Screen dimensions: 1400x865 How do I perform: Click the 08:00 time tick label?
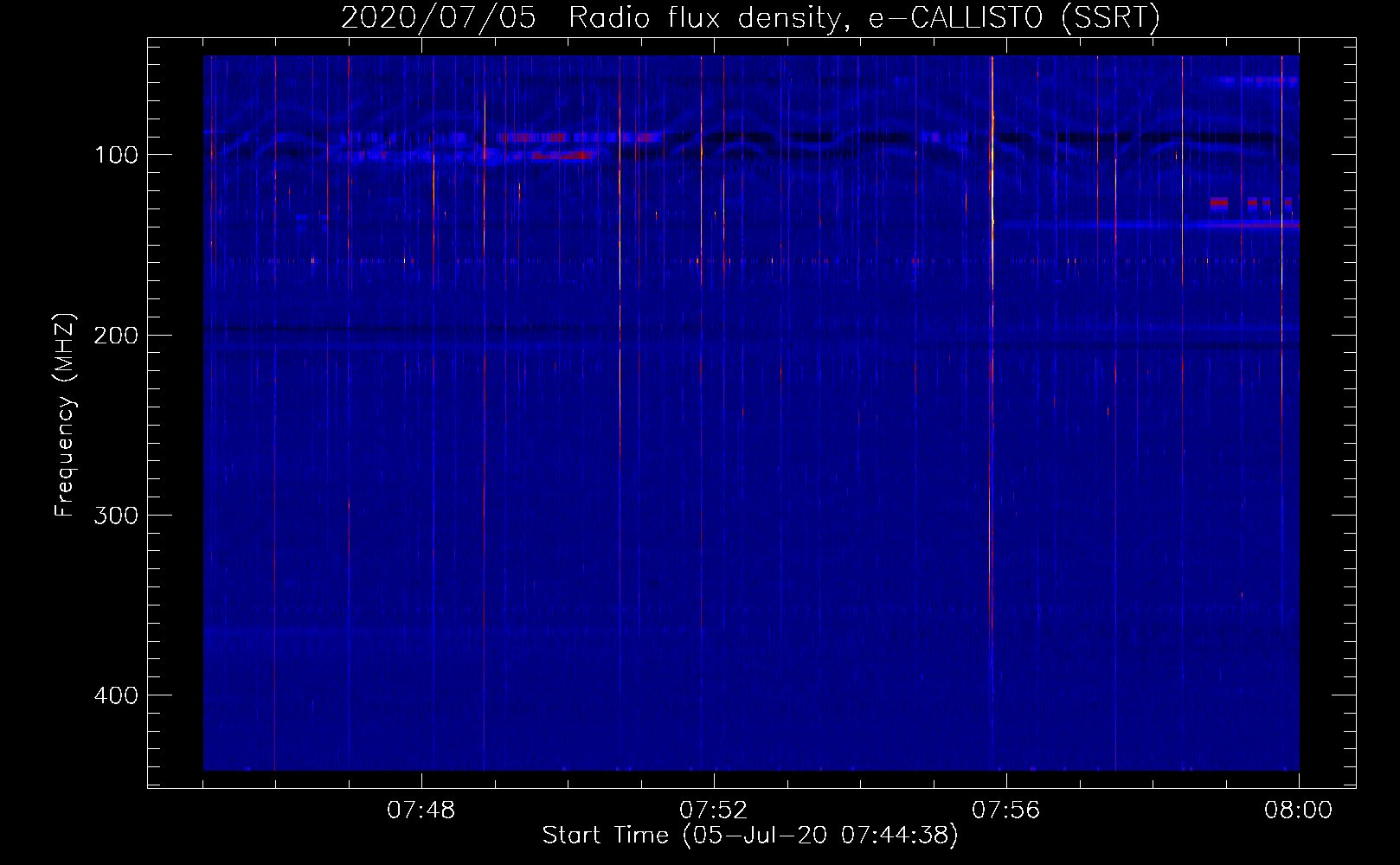click(x=1298, y=811)
